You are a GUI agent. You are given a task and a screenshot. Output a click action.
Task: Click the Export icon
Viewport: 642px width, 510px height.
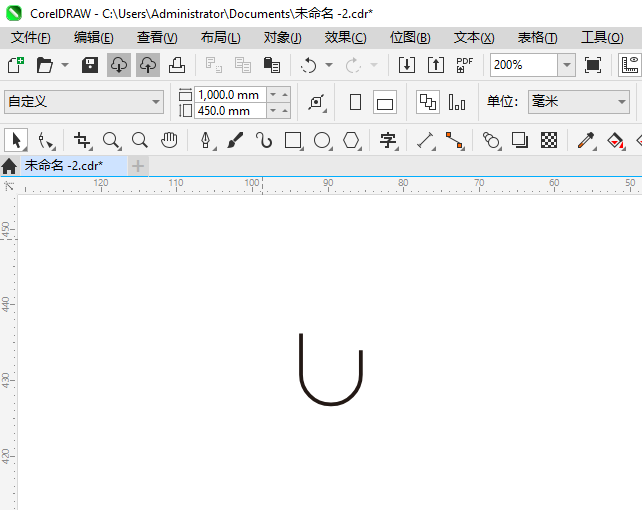tap(436, 65)
